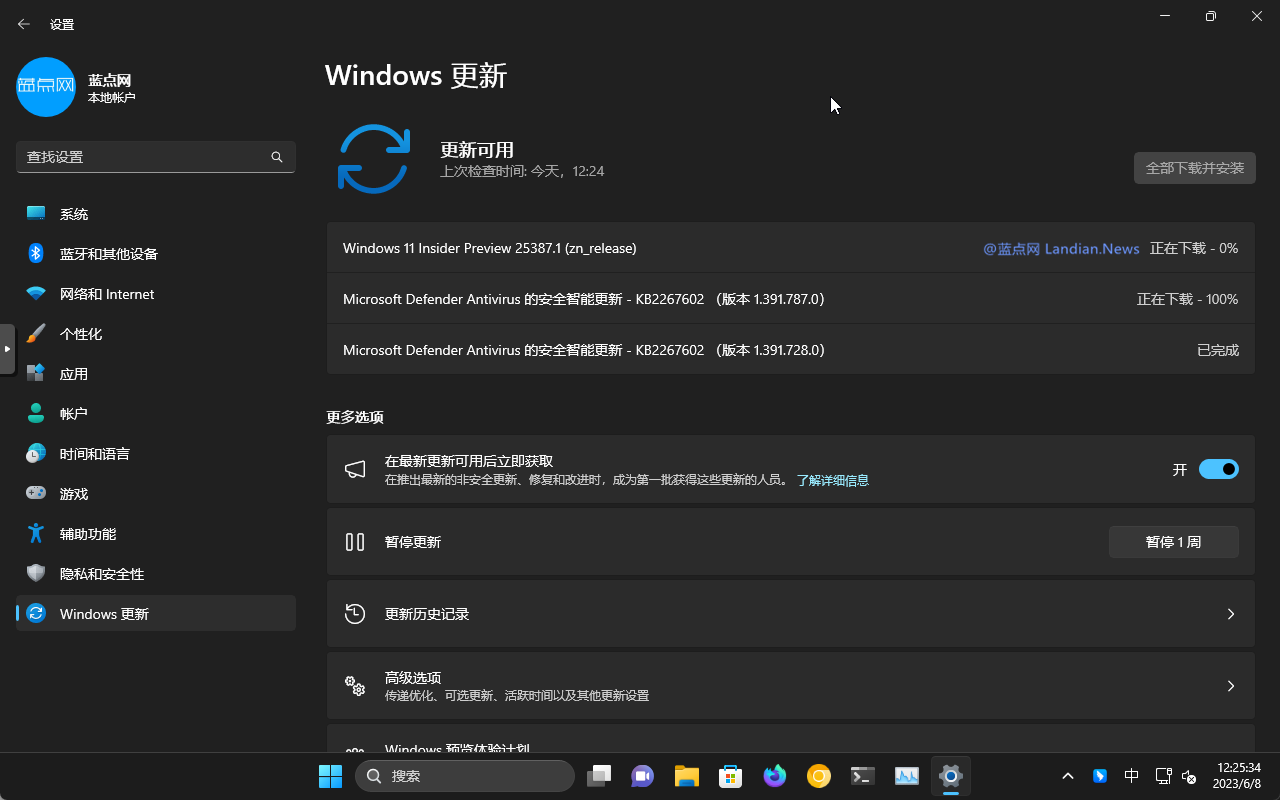The width and height of the screenshot is (1280, 800).
Task: Click the 蓝点网 account avatar
Action: pos(46,87)
